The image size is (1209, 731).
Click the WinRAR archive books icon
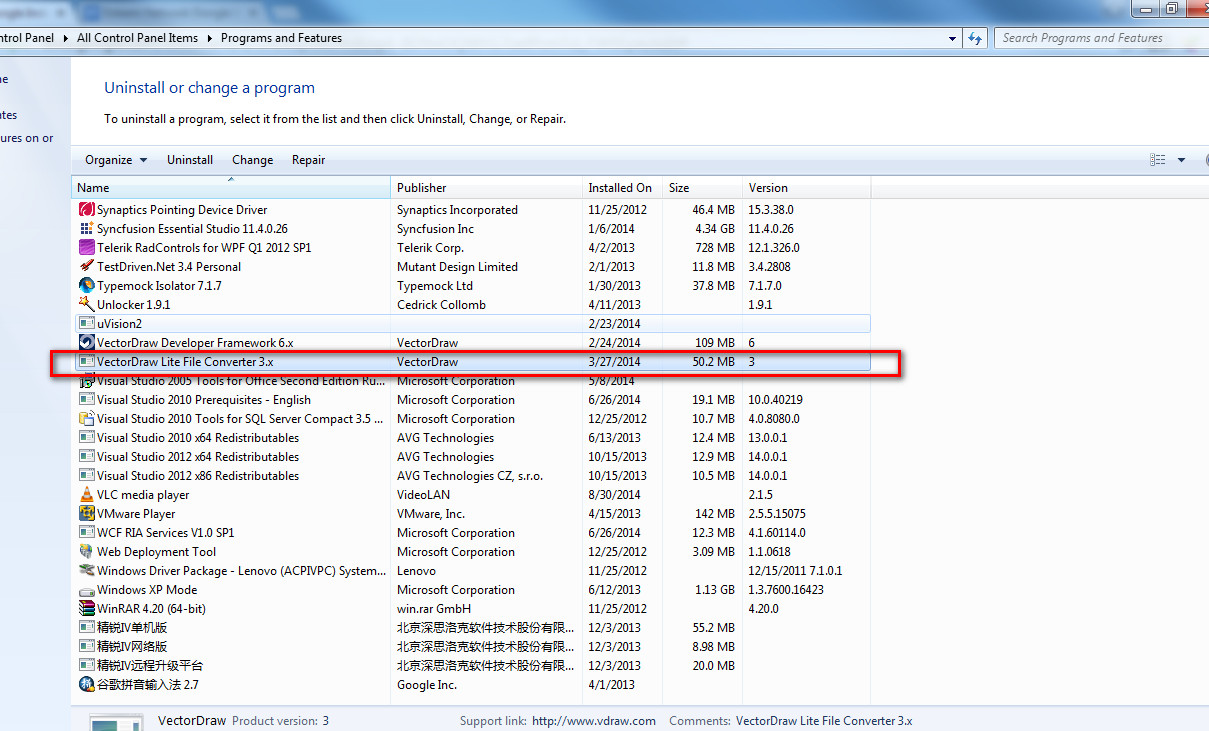click(88, 608)
